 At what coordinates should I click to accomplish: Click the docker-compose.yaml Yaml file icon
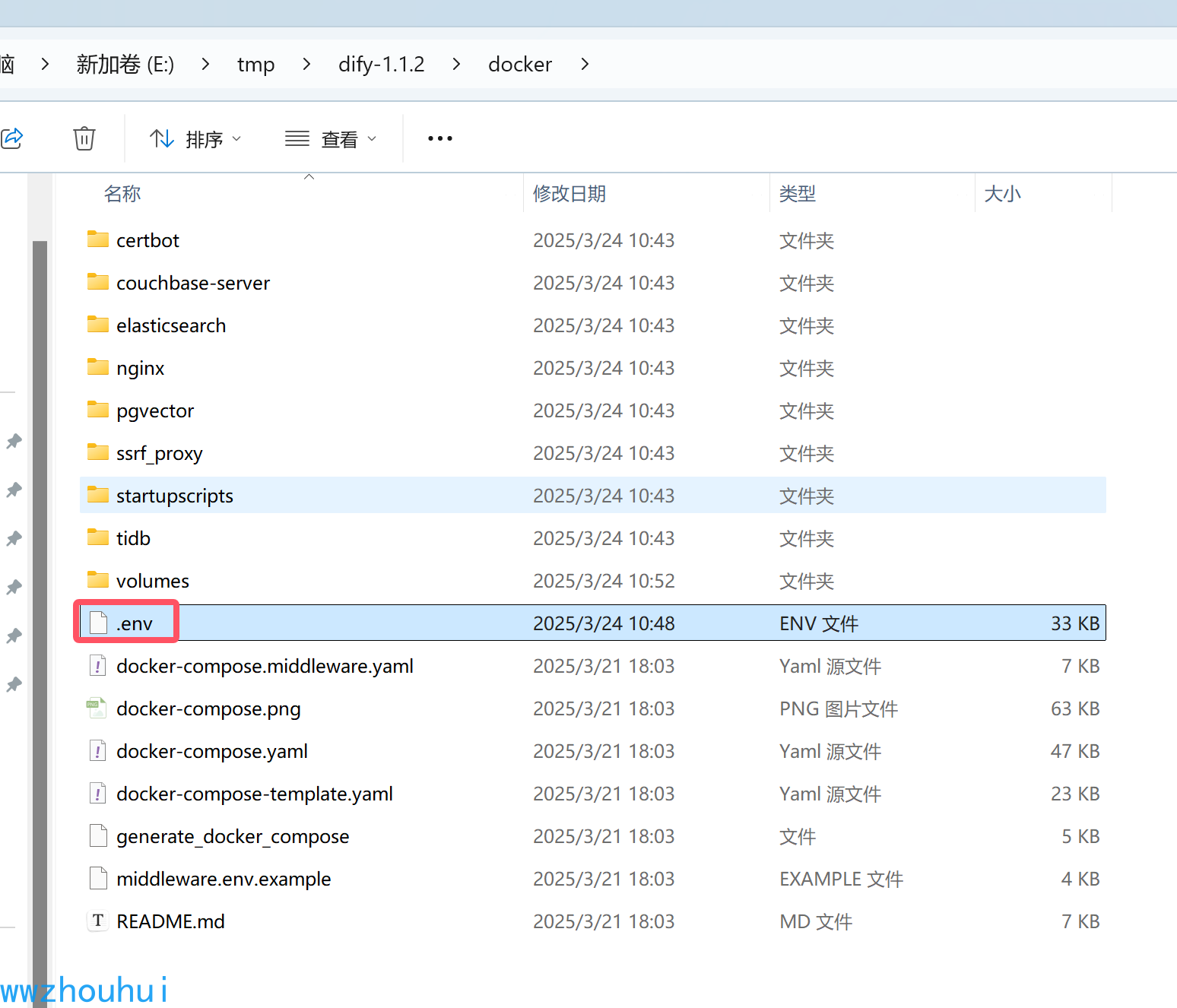[x=97, y=750]
